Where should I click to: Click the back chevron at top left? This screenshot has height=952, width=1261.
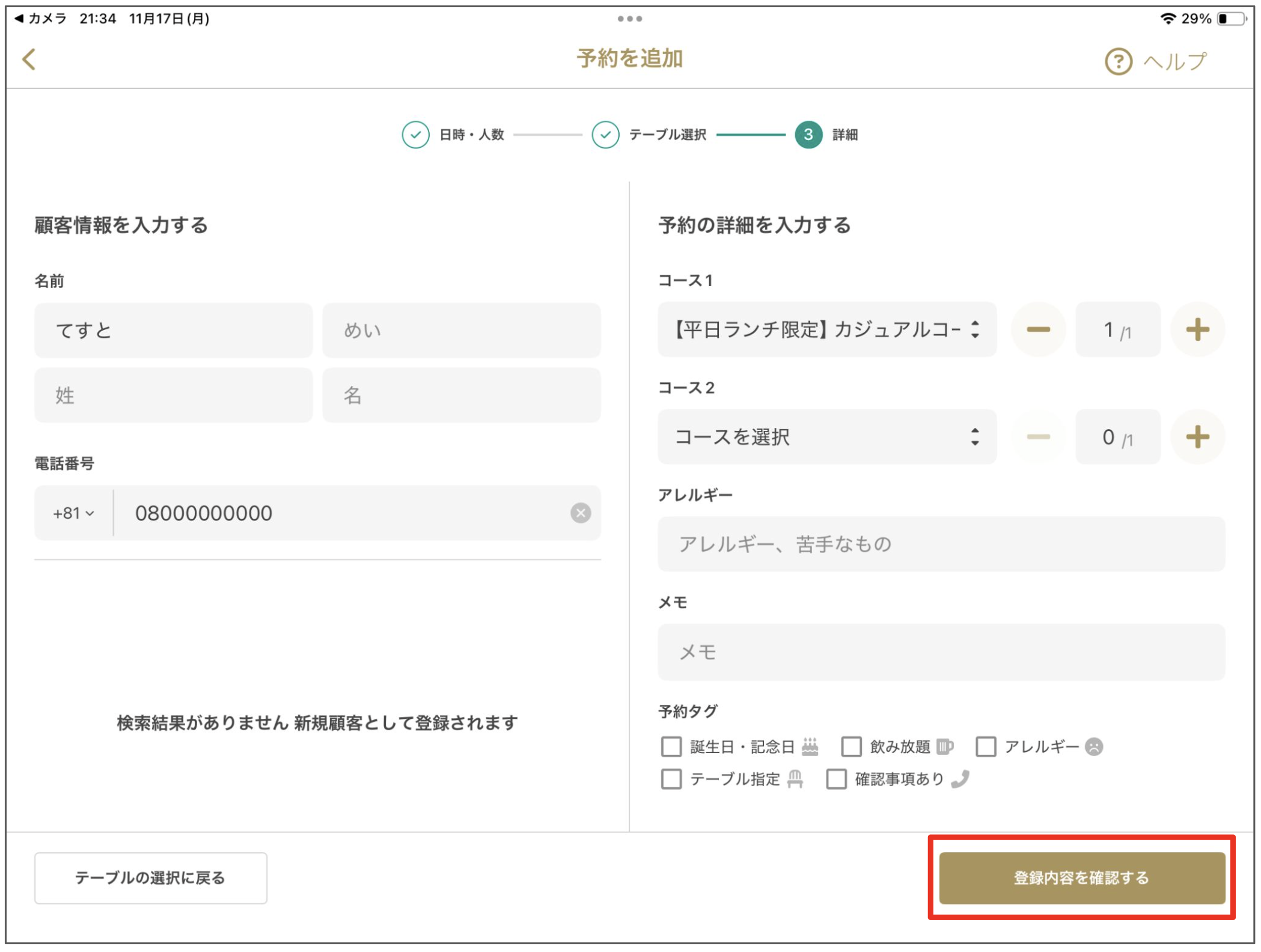pos(28,60)
